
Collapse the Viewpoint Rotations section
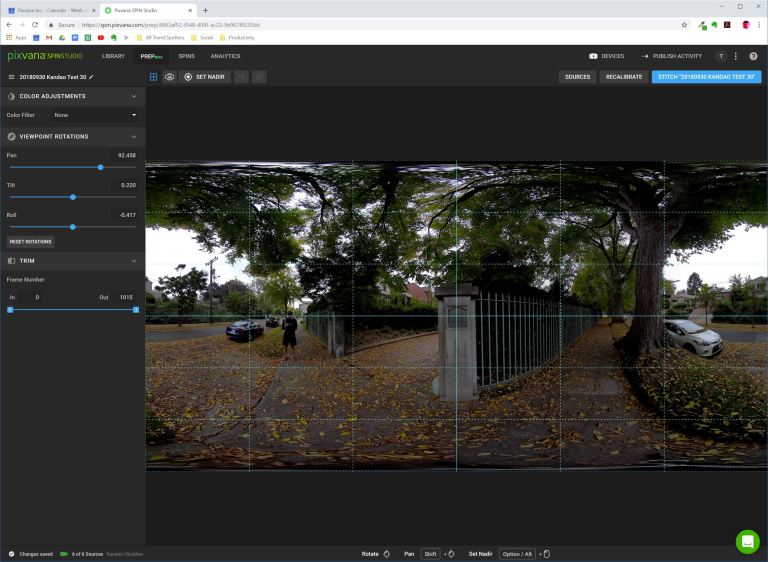point(134,136)
